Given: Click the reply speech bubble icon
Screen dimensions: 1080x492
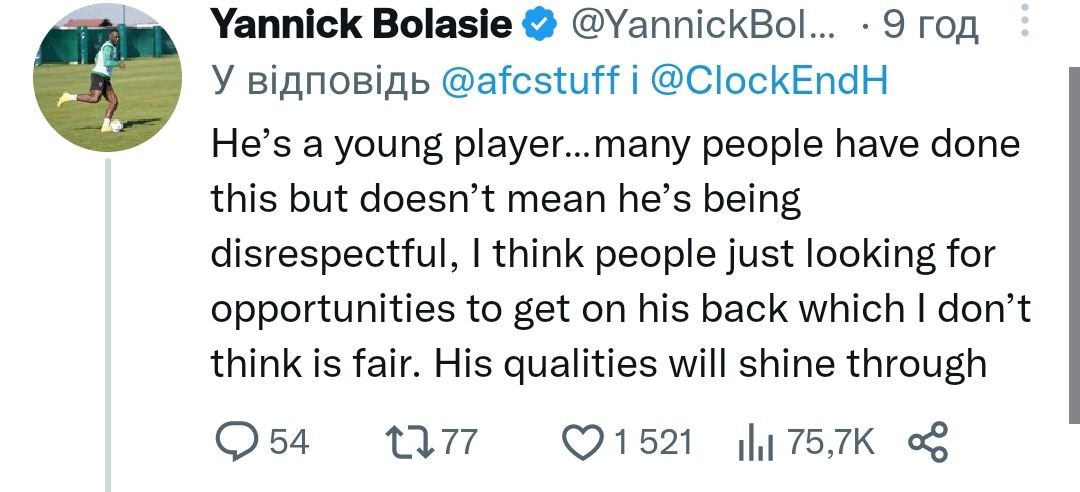Looking at the screenshot, I should click(x=236, y=441).
